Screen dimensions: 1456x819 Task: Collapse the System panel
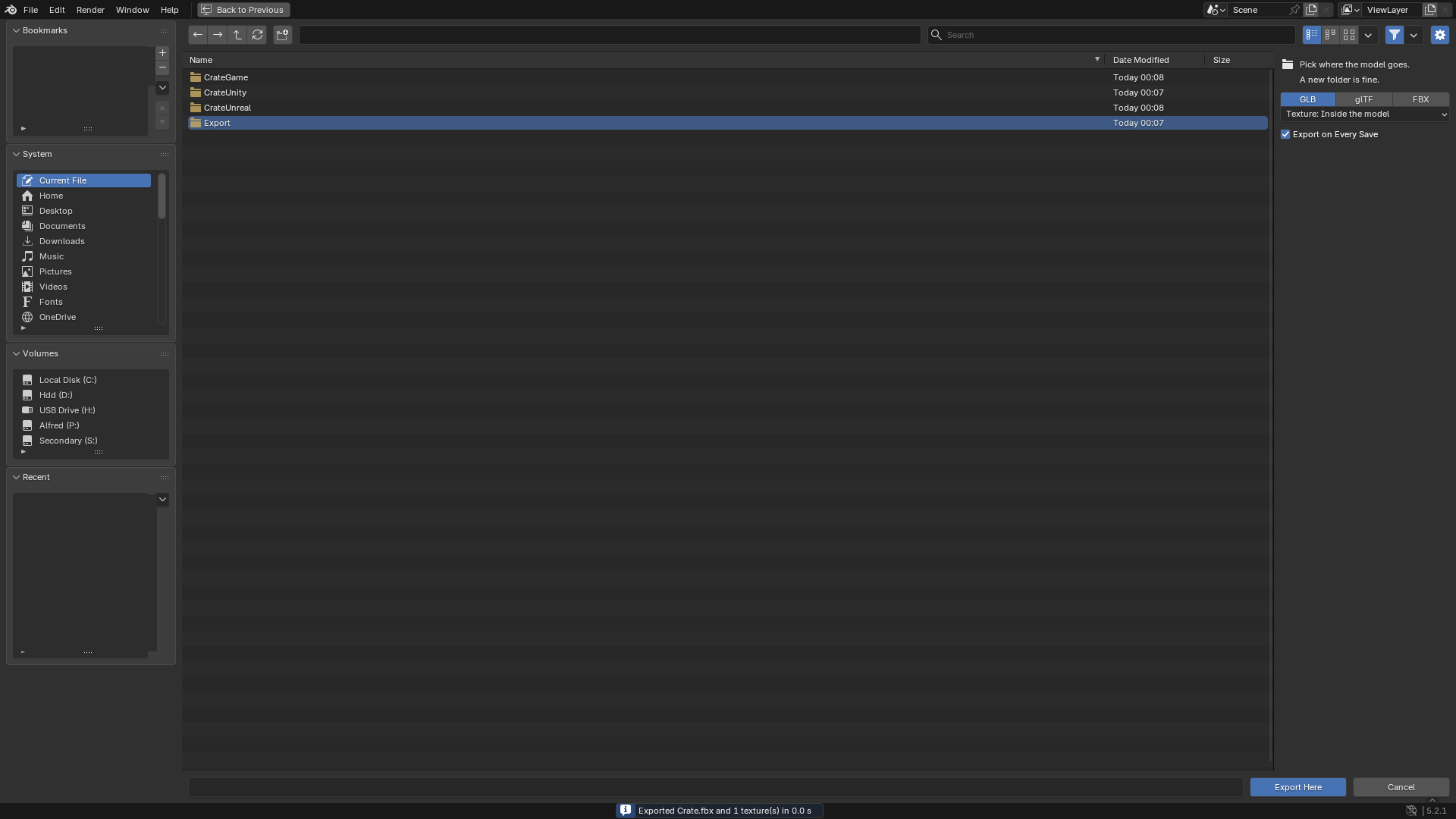click(16, 154)
